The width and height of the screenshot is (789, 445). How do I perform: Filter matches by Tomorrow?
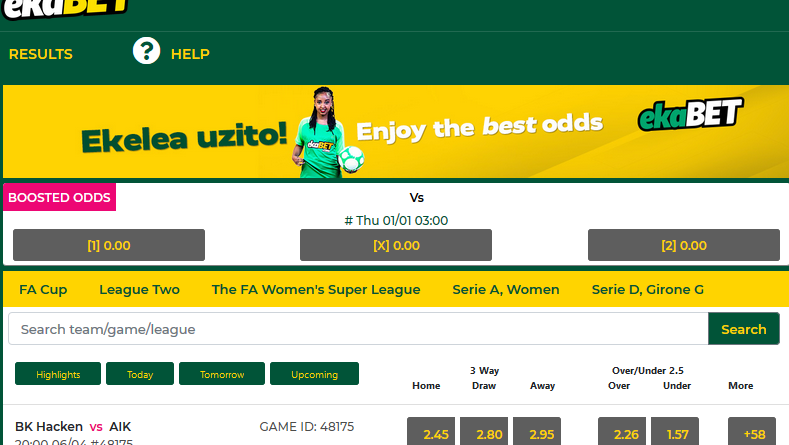222,374
